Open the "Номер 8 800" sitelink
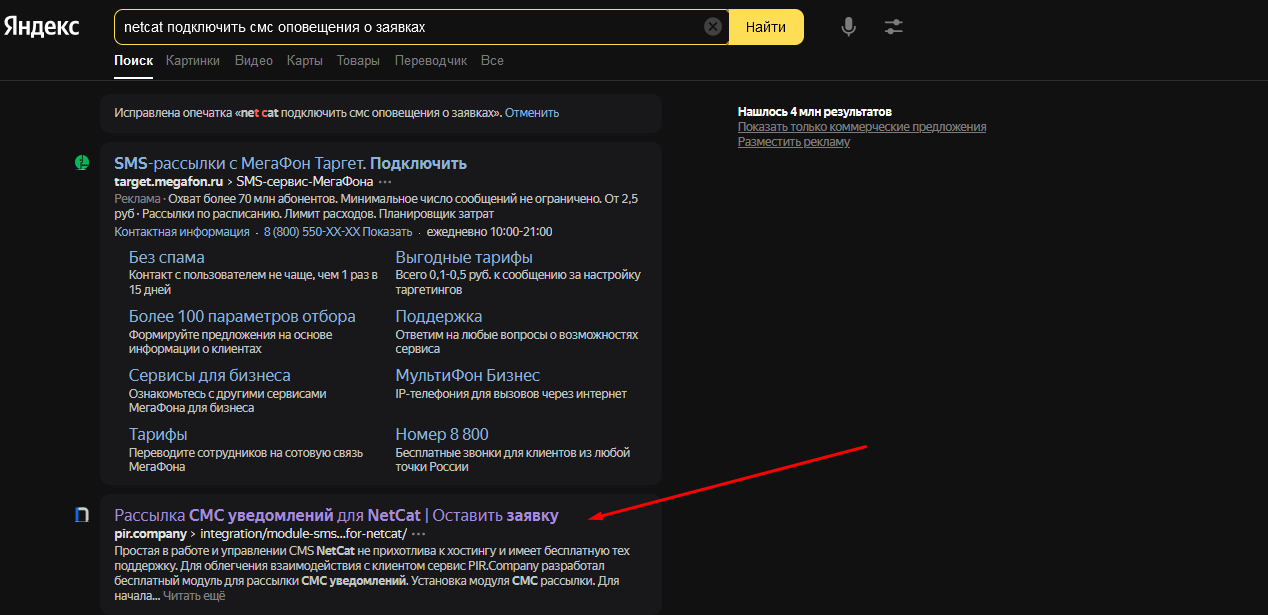 coord(442,435)
